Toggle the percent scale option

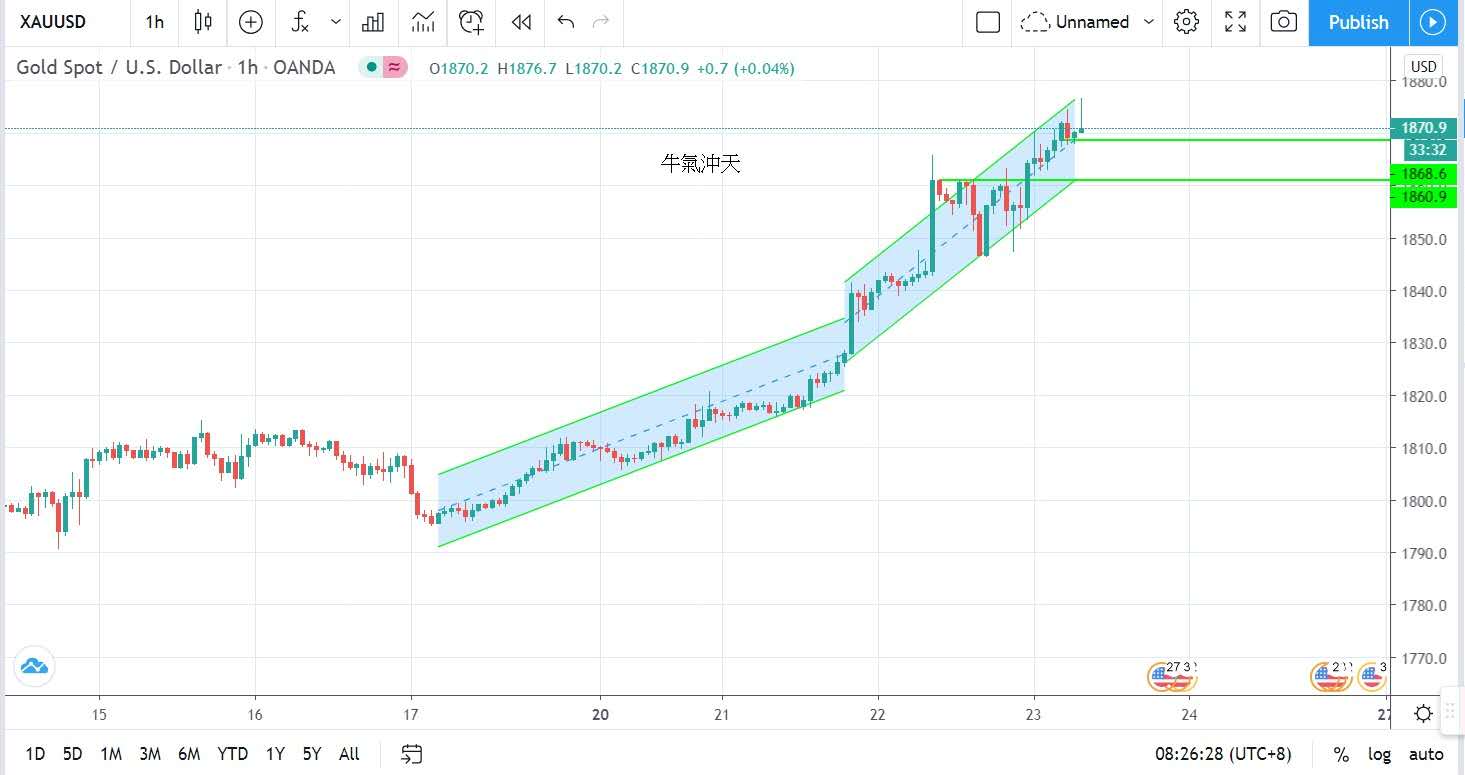(1340, 754)
